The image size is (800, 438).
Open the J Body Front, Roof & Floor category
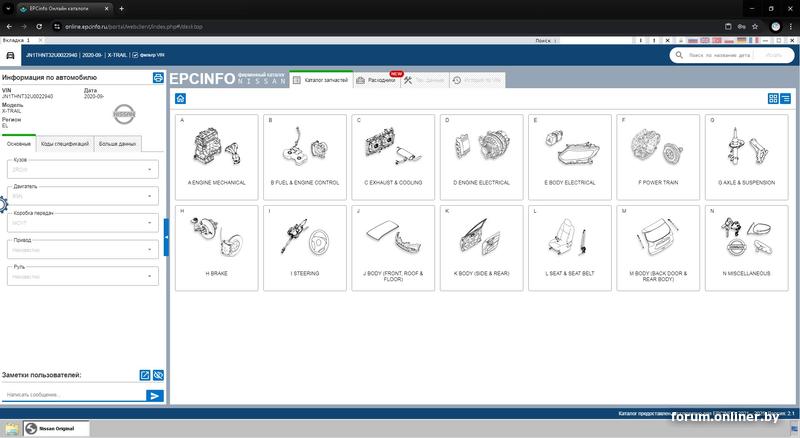(393, 248)
